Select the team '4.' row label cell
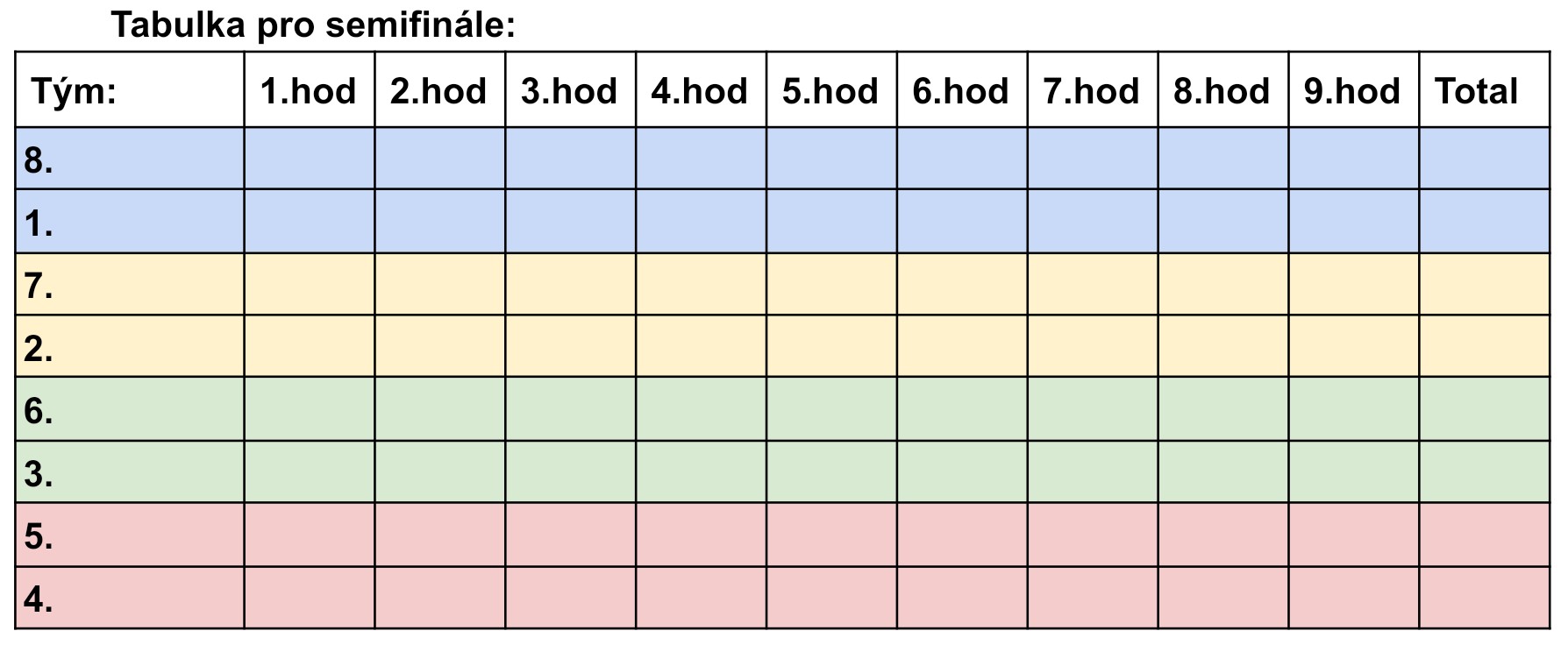This screenshot has width=1568, height=645. (129, 599)
